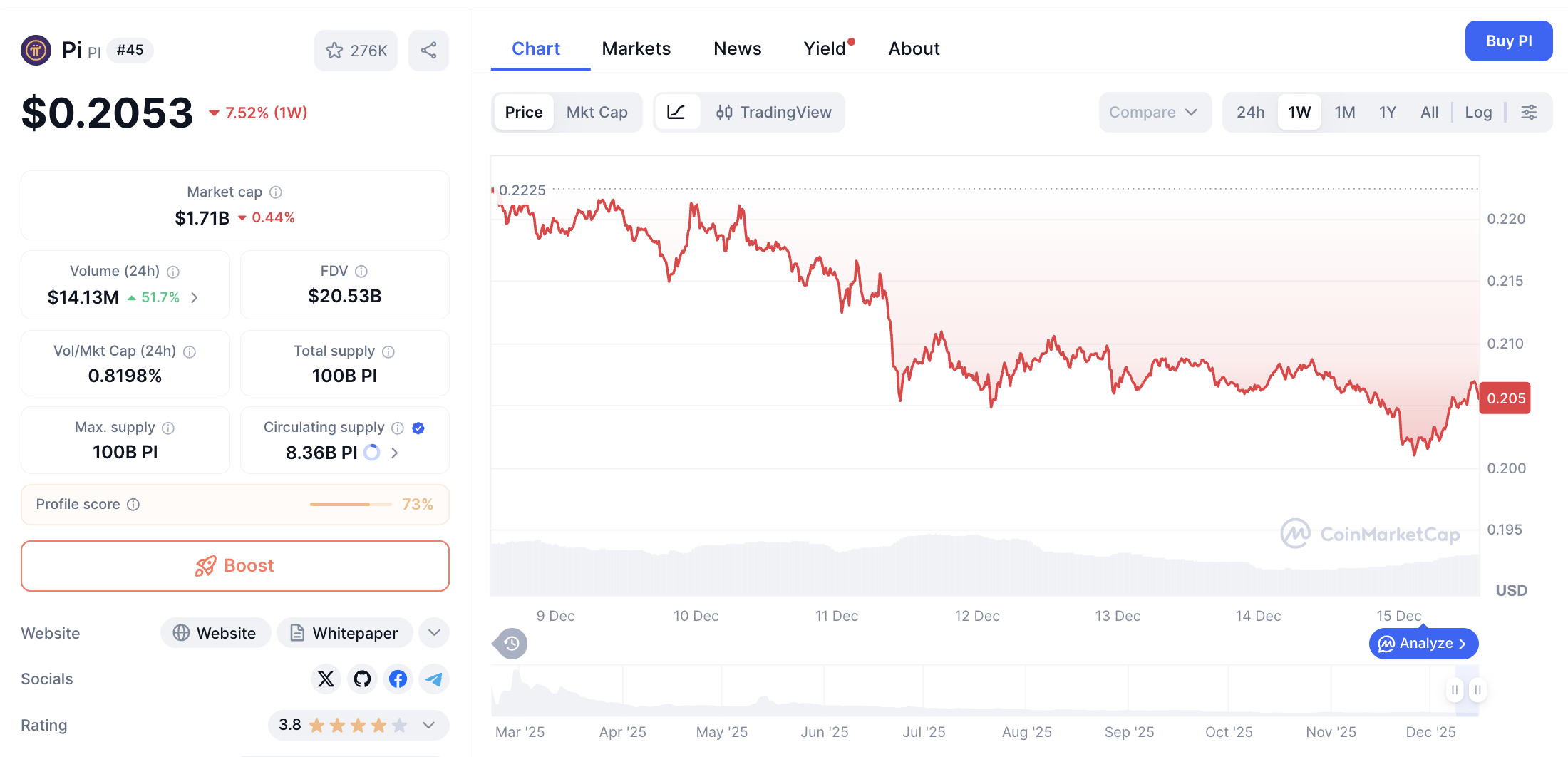The image size is (1568, 757).
Task: Click the Profile score progress bar
Action: 350,504
